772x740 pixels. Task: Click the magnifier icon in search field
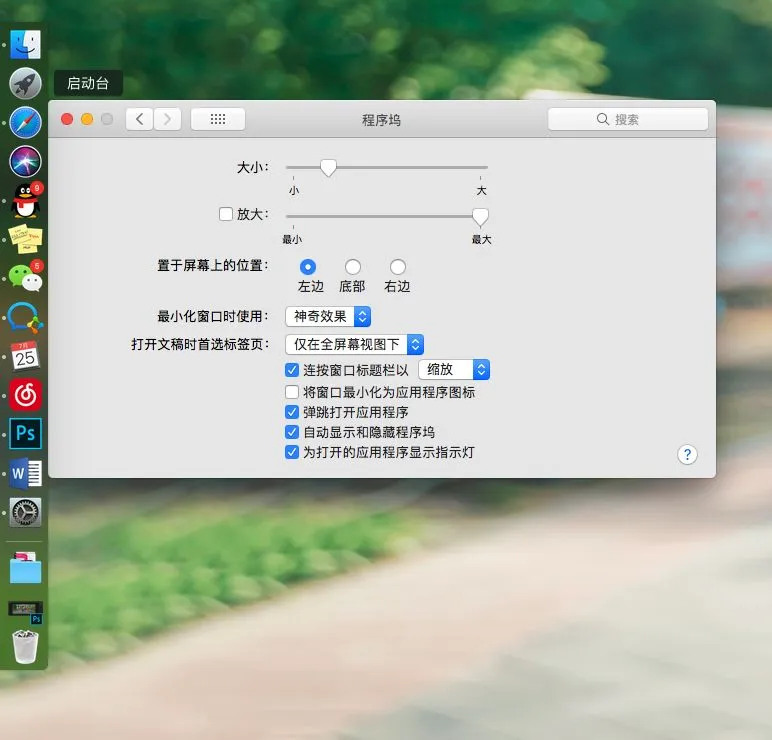pyautogui.click(x=603, y=119)
